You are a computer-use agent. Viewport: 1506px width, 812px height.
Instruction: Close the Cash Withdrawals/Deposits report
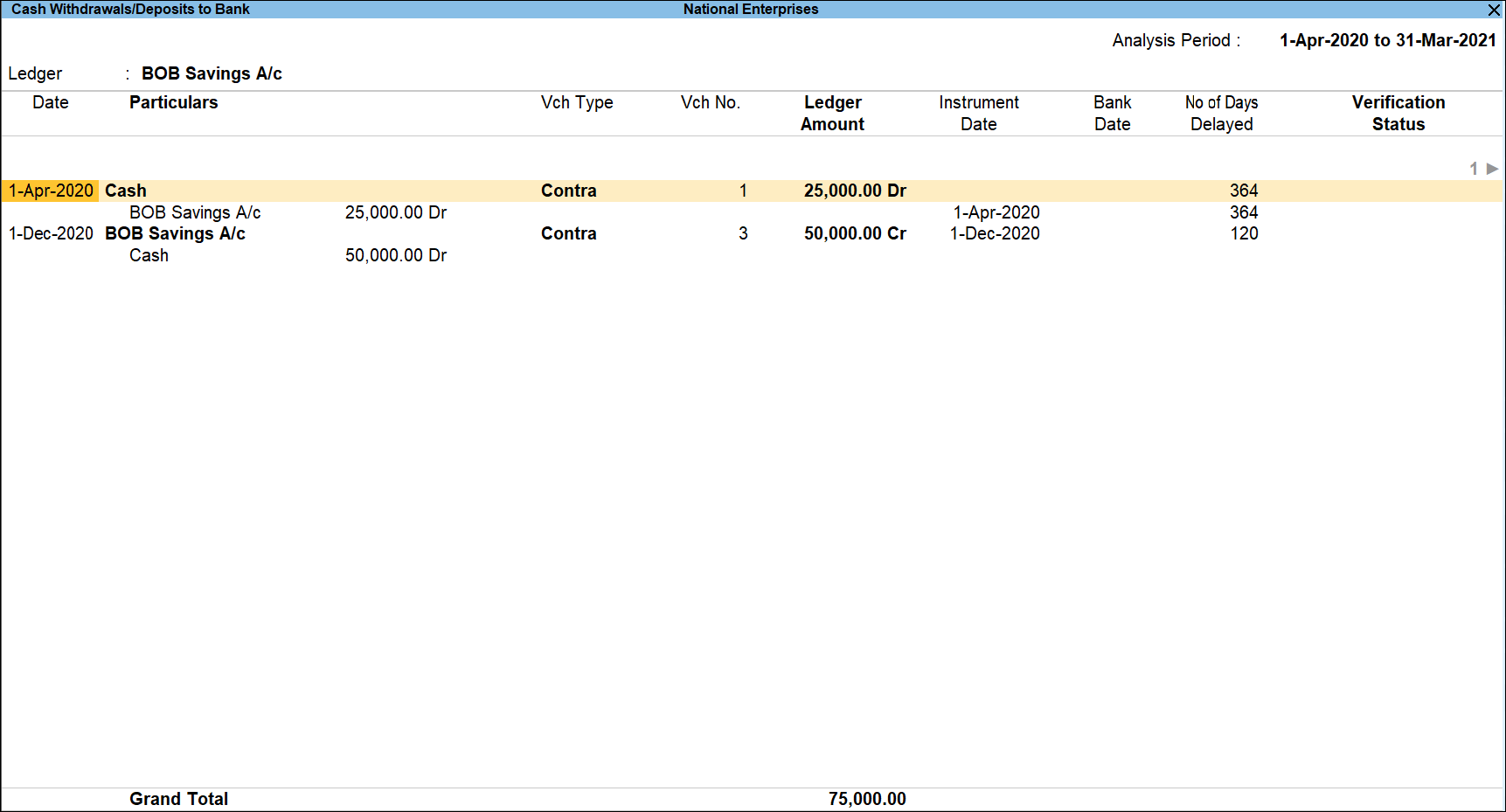click(1494, 10)
